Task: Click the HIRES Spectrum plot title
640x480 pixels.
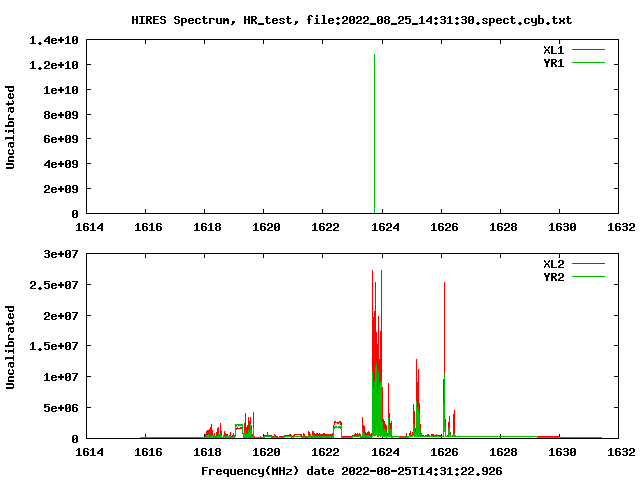Action: [x=351, y=20]
